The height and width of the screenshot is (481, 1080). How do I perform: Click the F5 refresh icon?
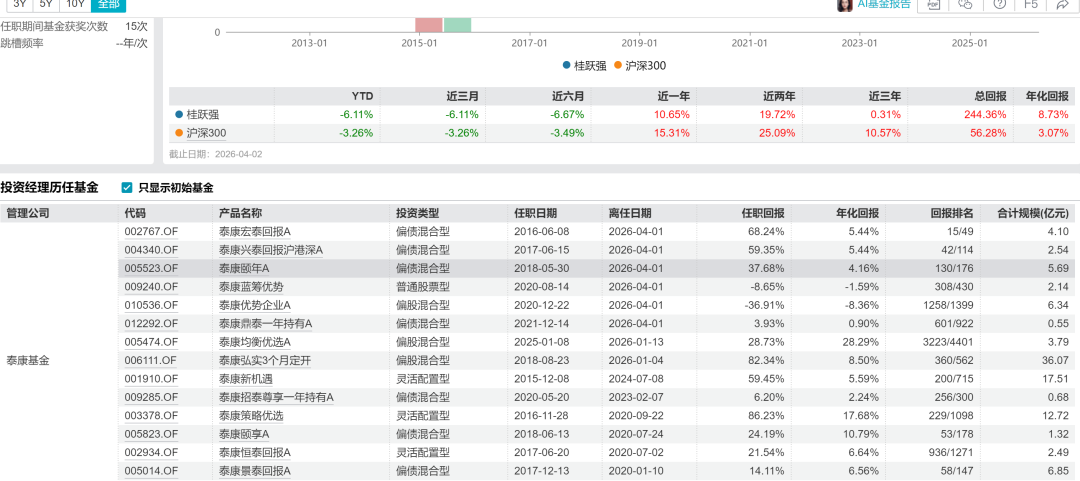point(1030,4)
